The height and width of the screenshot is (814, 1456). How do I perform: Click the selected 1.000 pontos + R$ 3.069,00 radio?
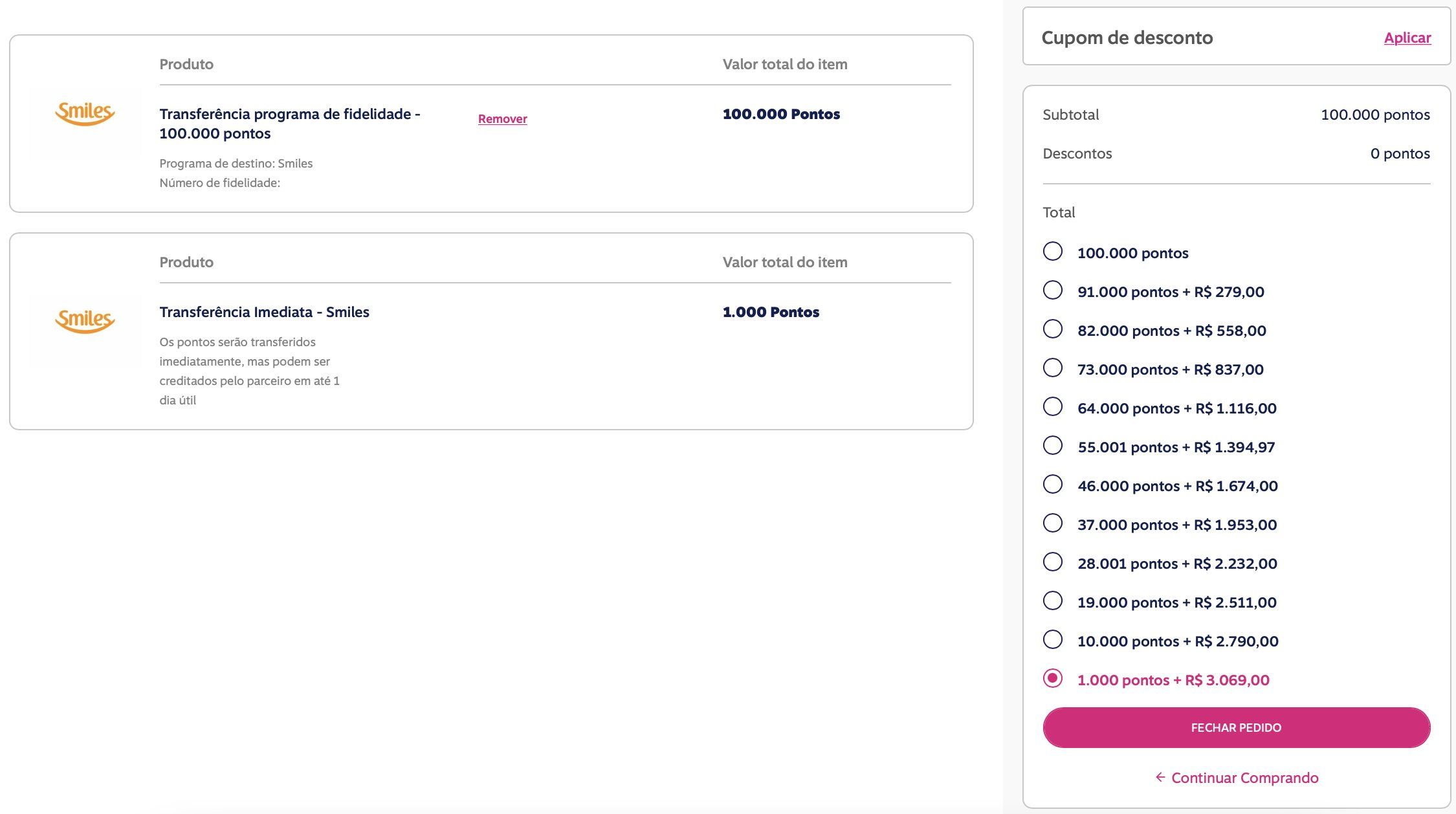tap(1053, 679)
